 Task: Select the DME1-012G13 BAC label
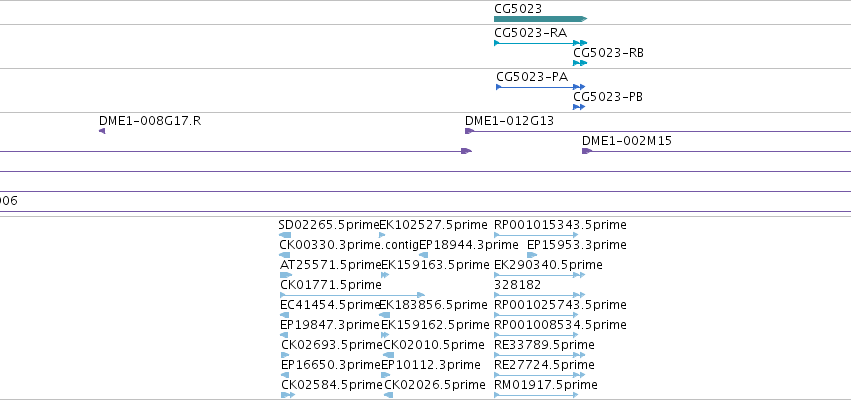pyautogui.click(x=509, y=120)
